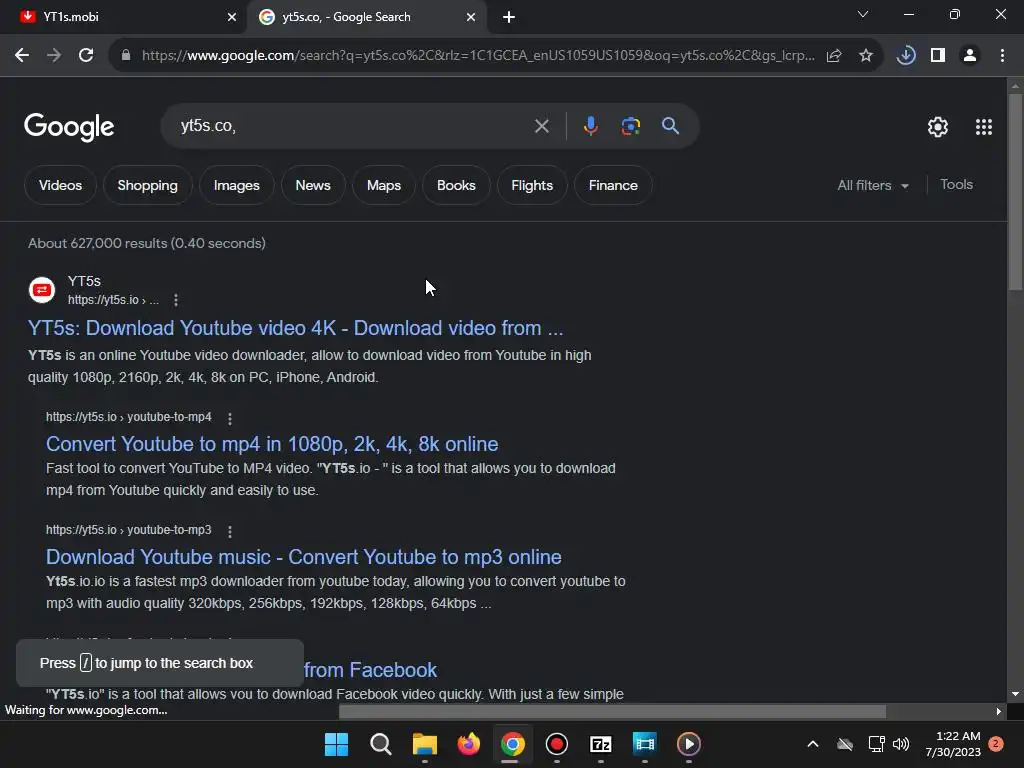This screenshot has width=1024, height=768.
Task: Submit the search with the magnifier icon
Action: 671,126
